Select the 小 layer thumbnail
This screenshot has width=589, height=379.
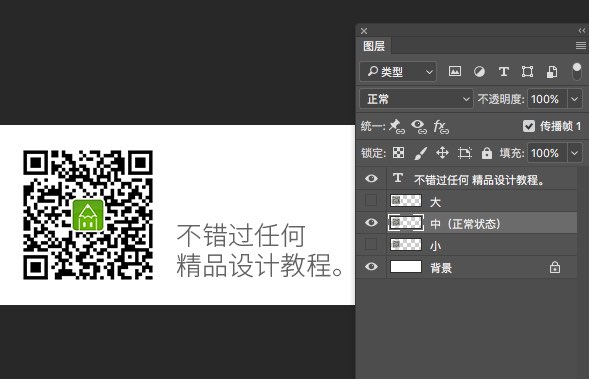[406, 245]
